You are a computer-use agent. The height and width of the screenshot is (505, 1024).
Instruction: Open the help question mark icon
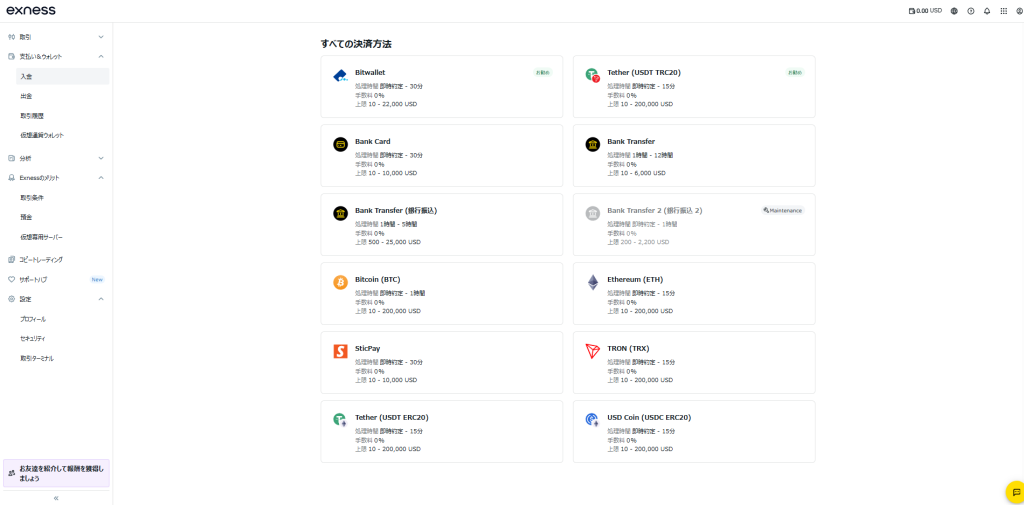pos(970,10)
